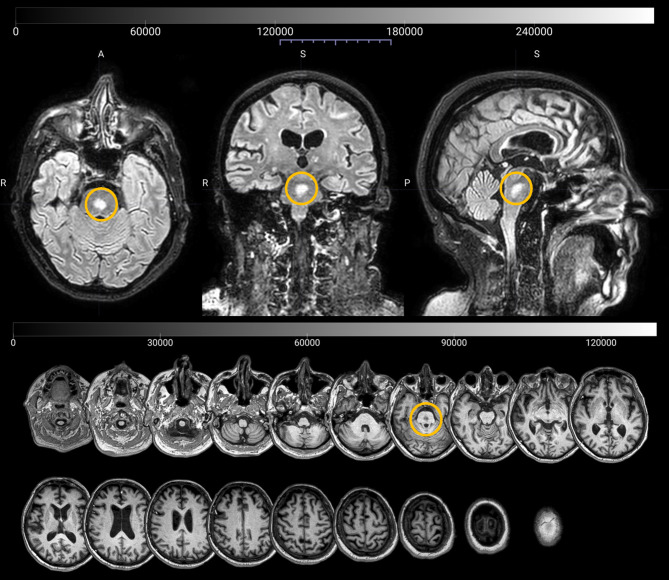
Task: Open the fourth slice in the bottom mosaic row
Action: (243, 526)
